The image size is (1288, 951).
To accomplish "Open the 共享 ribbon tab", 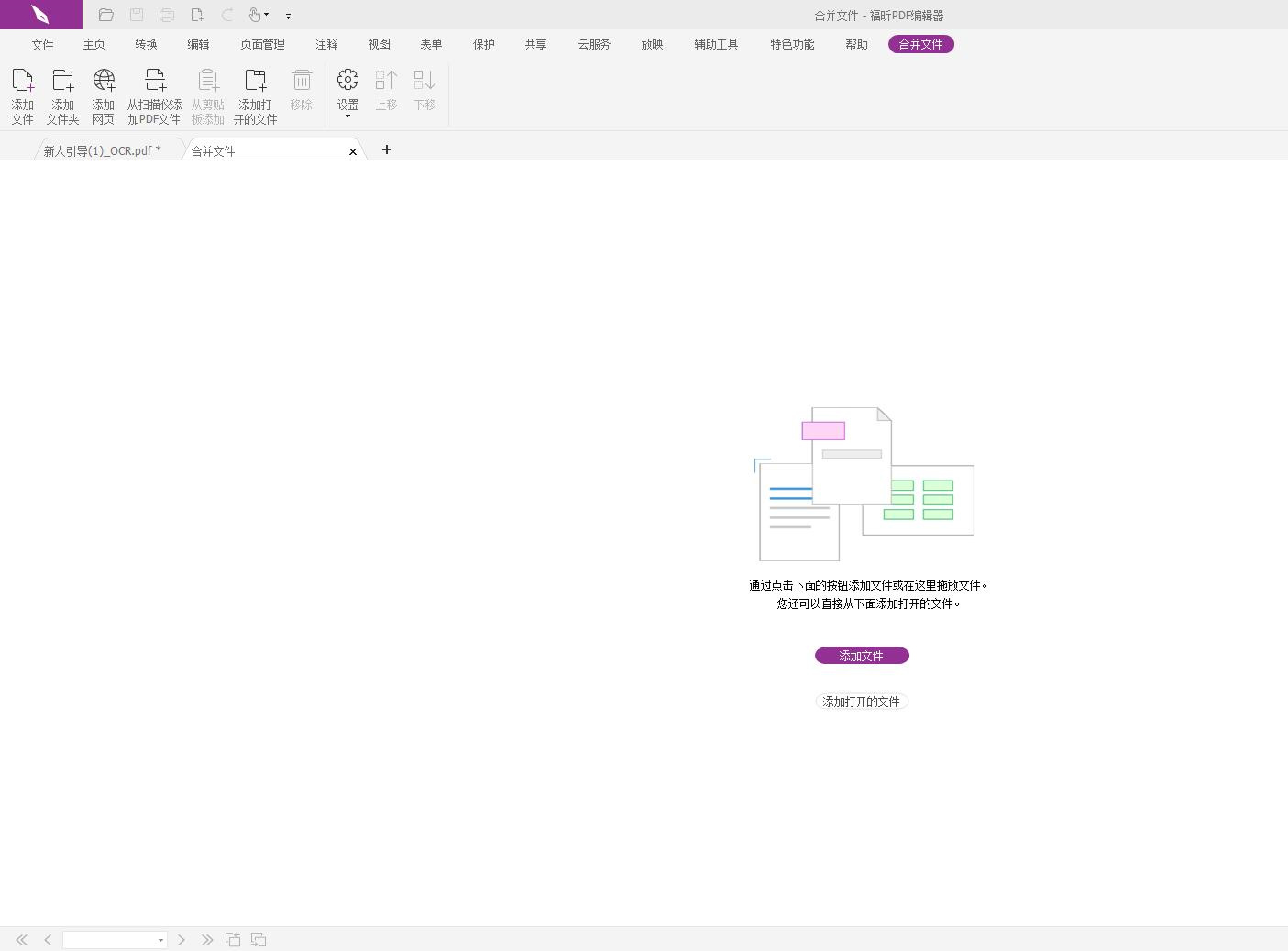I will tap(535, 44).
